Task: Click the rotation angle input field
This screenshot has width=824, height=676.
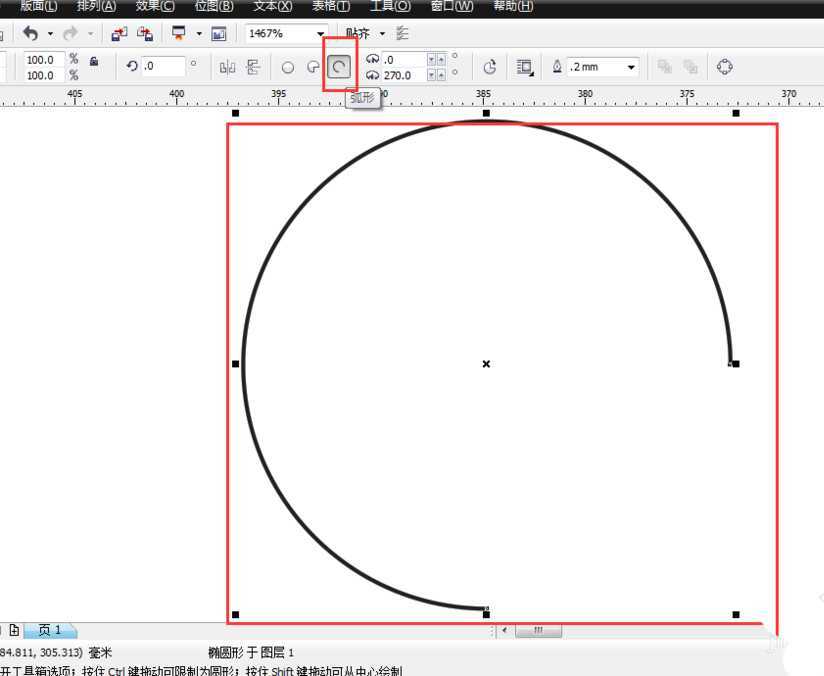Action: pyautogui.click(x=163, y=67)
